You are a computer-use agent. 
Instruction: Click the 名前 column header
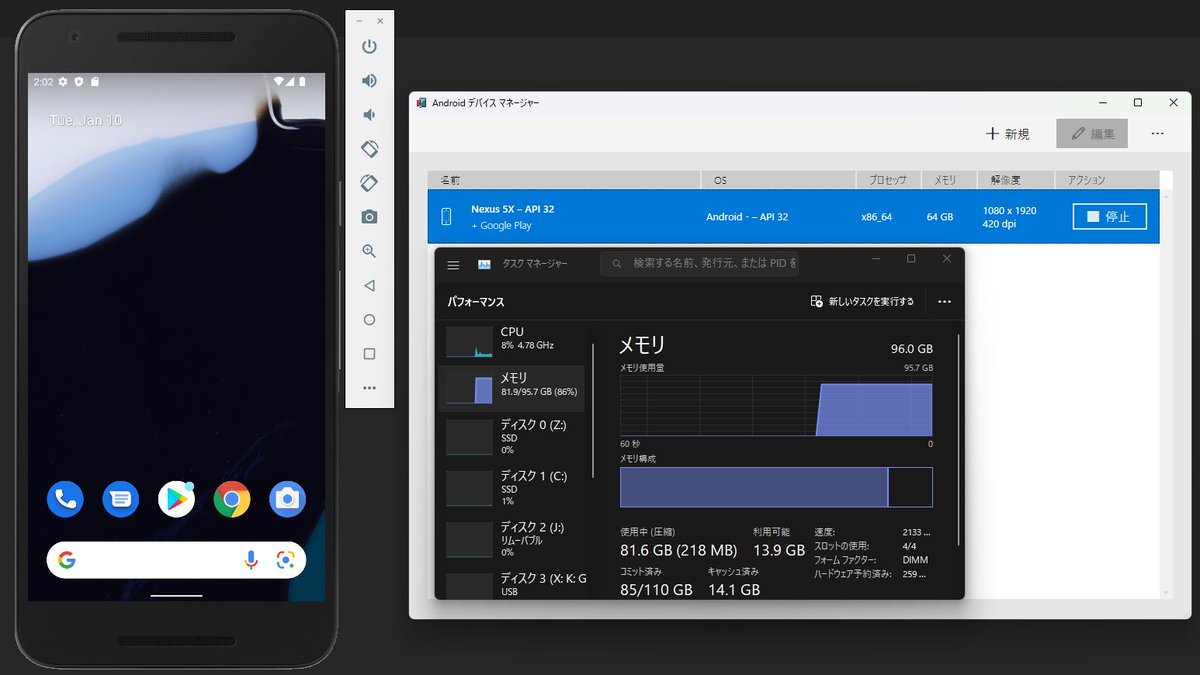(x=564, y=180)
